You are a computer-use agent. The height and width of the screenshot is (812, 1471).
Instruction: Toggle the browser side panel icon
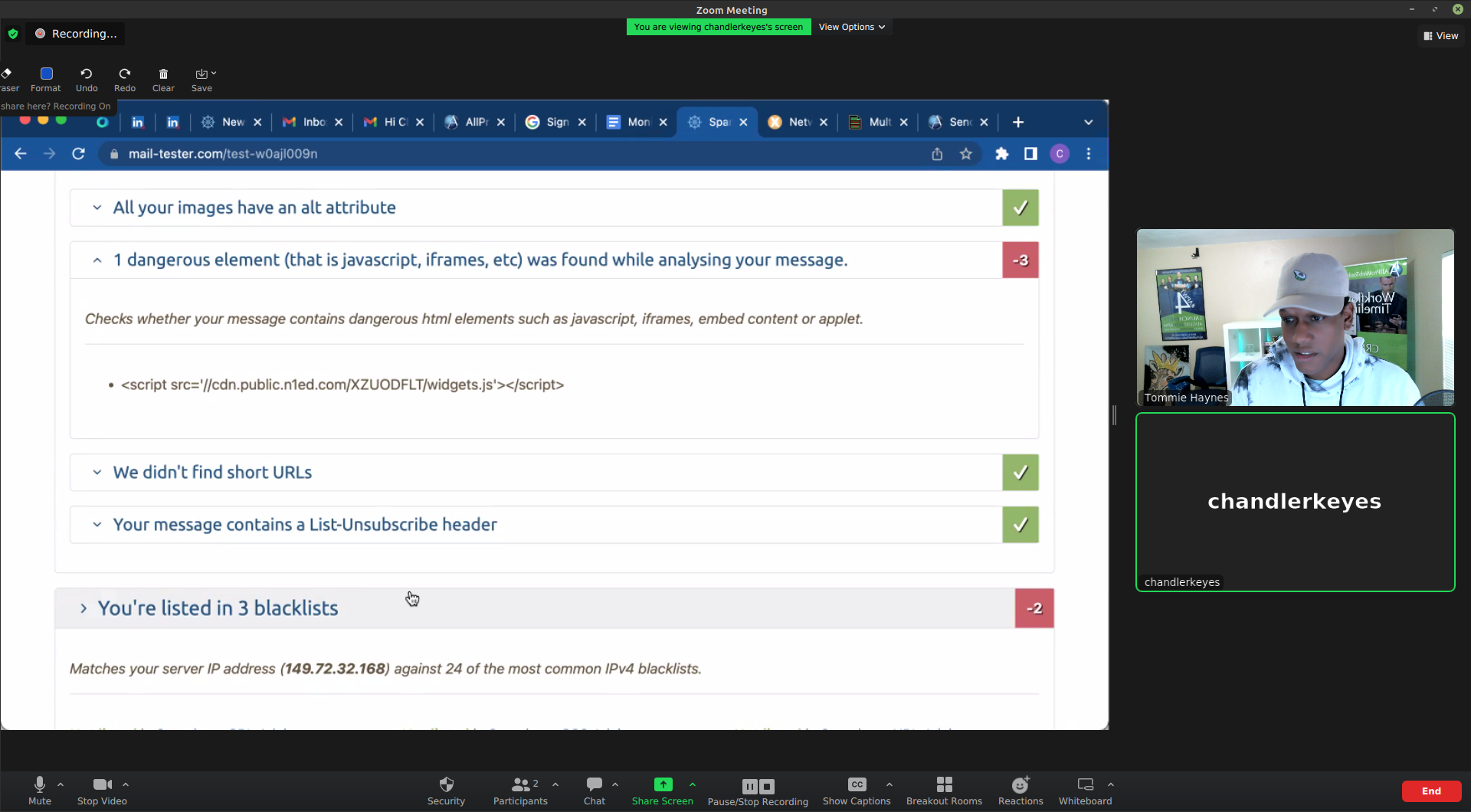tap(1031, 154)
